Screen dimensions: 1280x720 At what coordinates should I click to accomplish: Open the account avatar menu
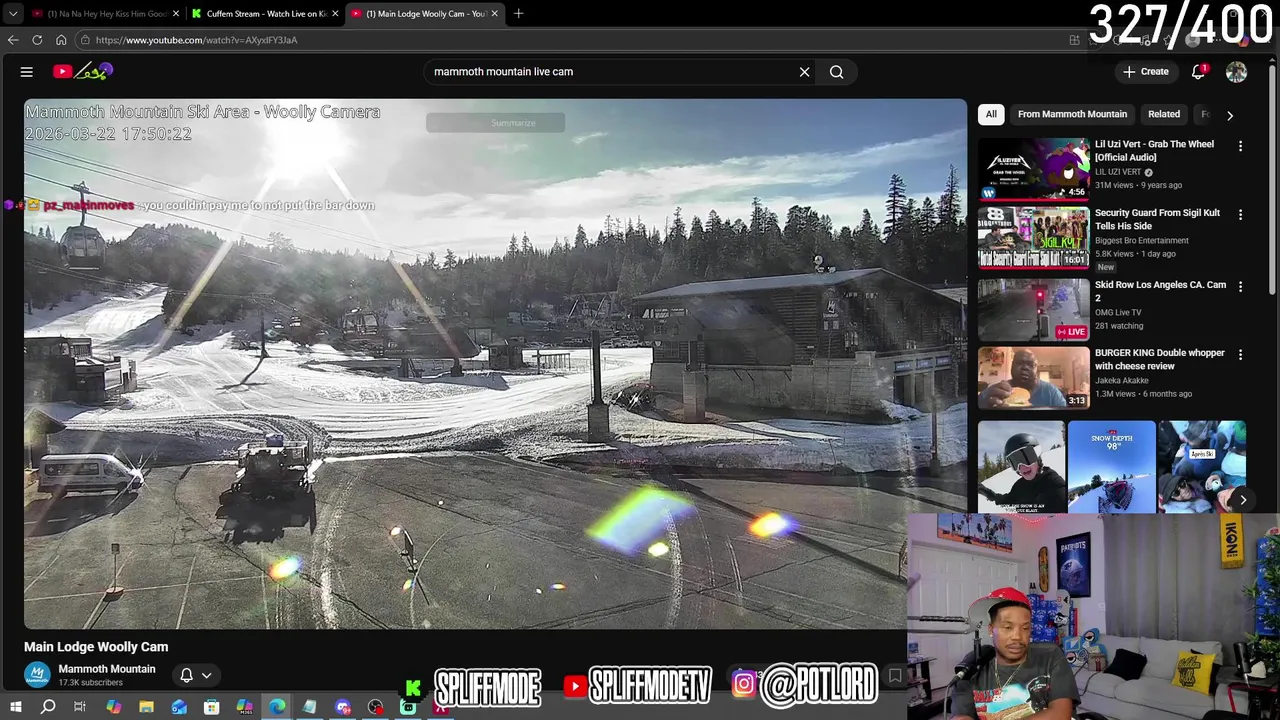1237,72
